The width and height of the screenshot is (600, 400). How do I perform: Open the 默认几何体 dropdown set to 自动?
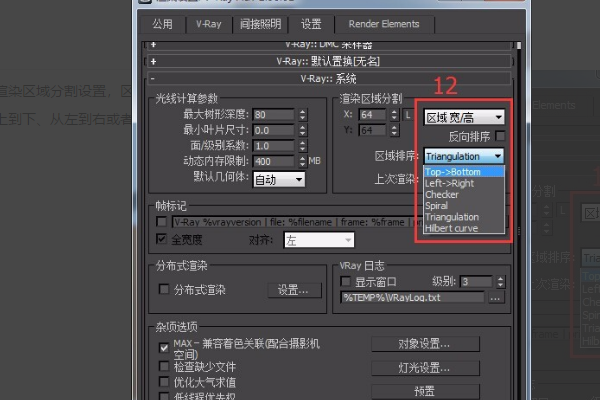[279, 180]
